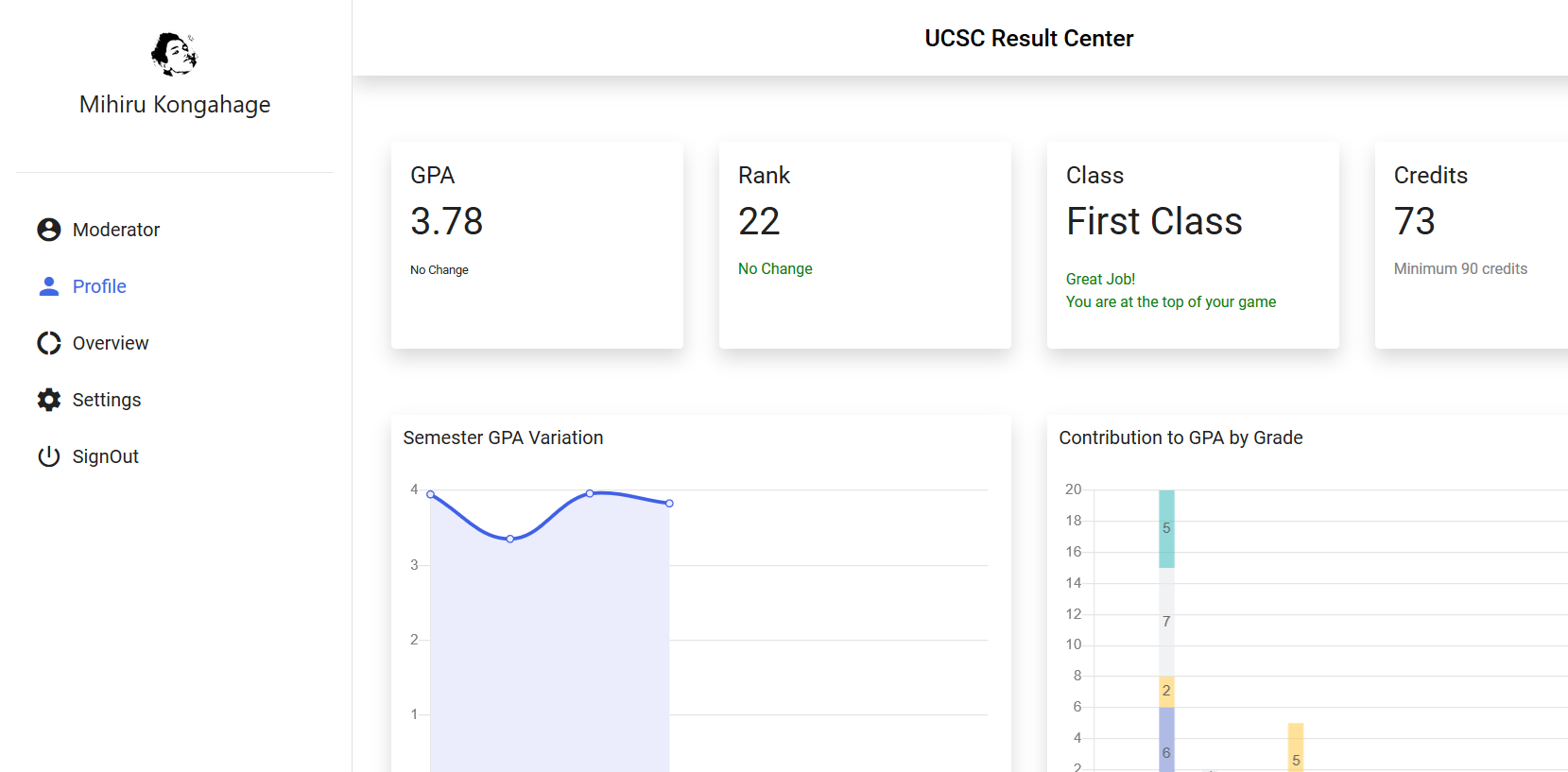
Task: Click the 20 axis label on grade chart
Action: click(1074, 489)
